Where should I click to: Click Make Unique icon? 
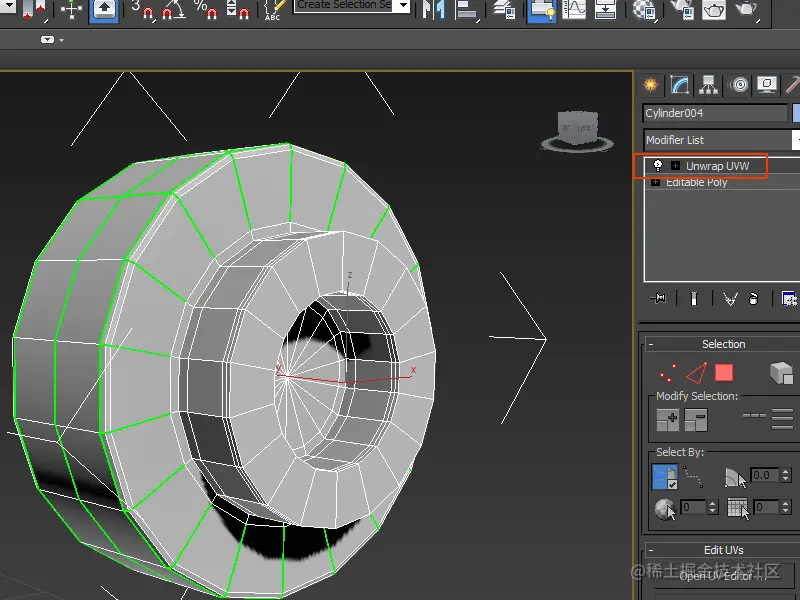[730, 298]
